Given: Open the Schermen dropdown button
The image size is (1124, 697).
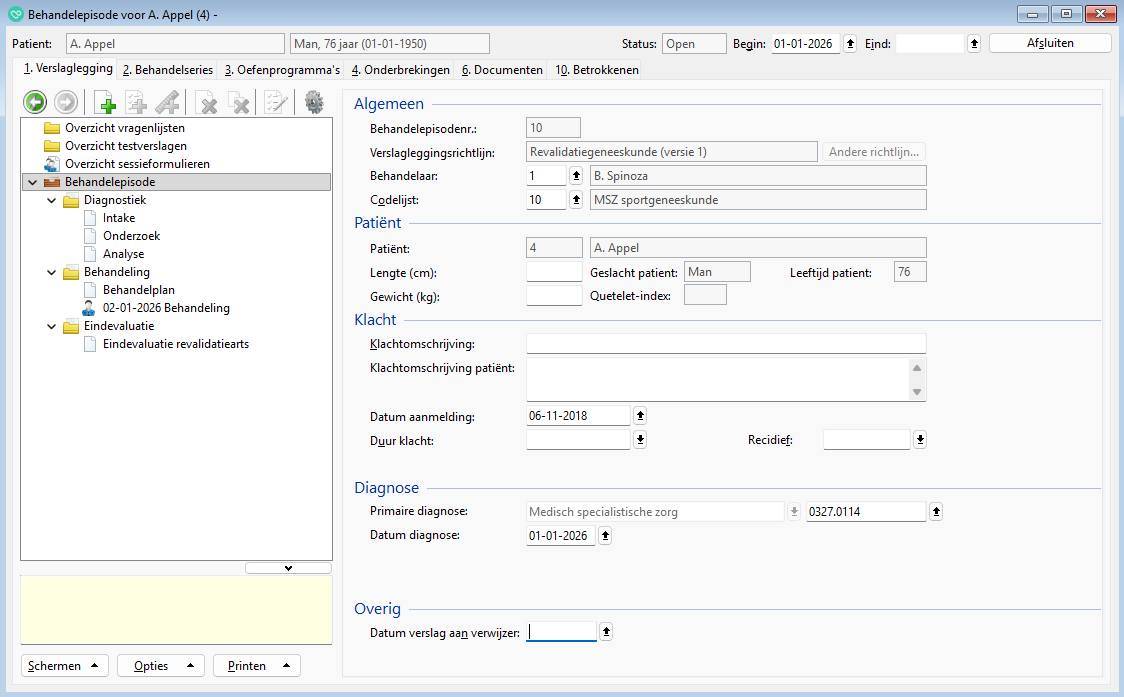Looking at the screenshot, I should (65, 665).
